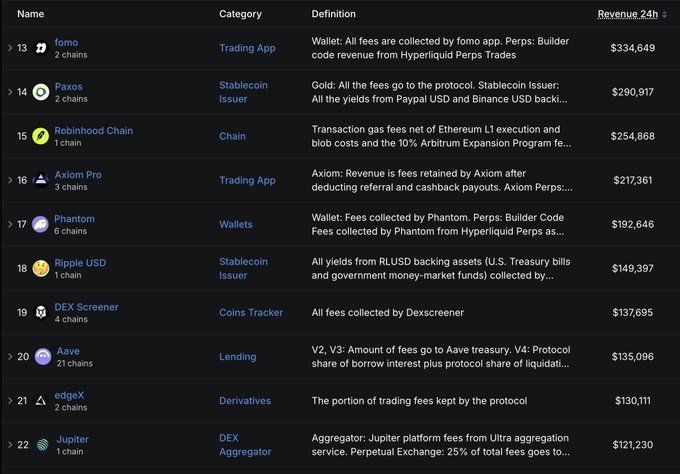Open the DEX Screener link

[86, 307]
